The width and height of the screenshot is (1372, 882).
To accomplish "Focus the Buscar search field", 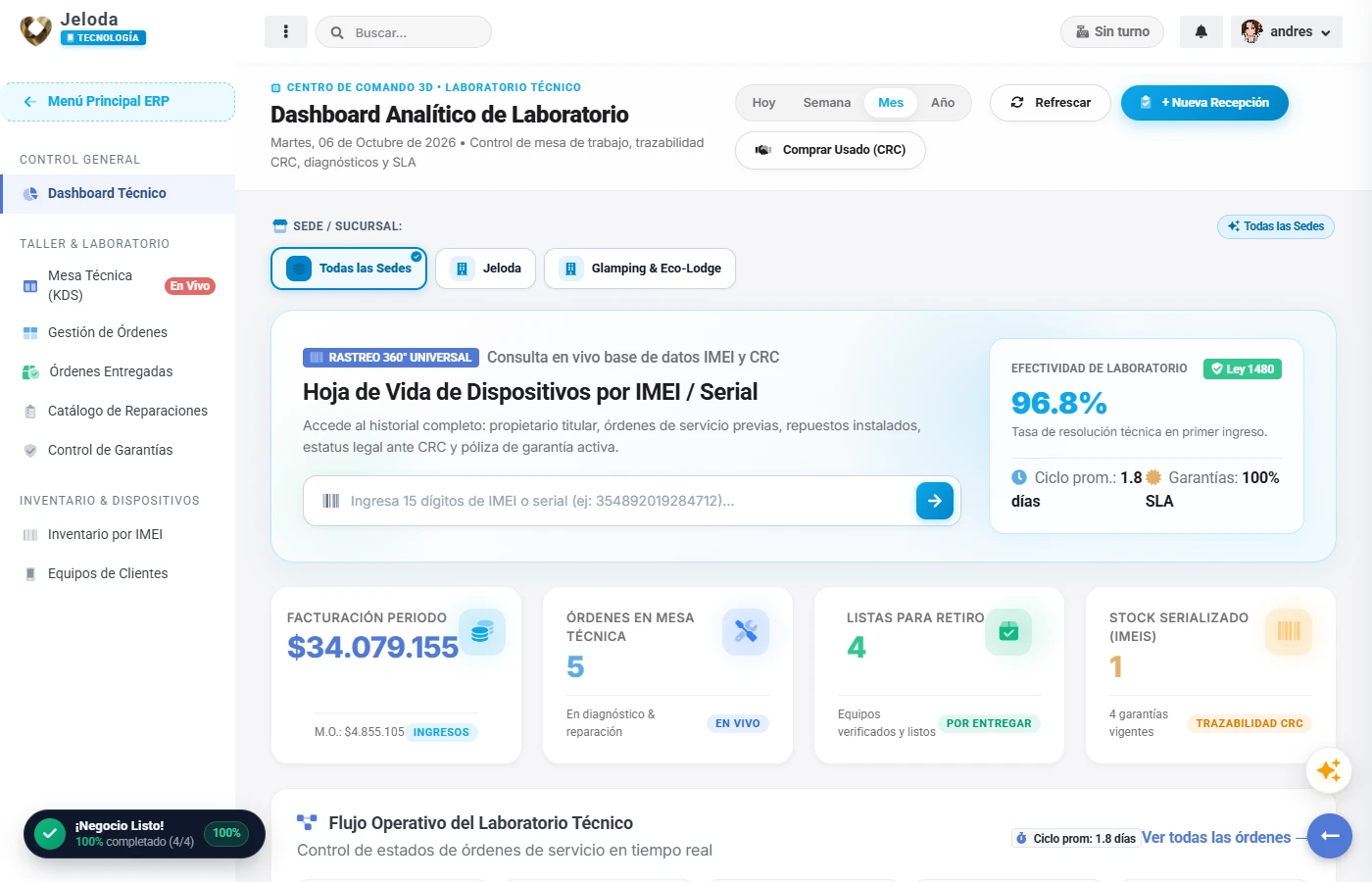I will point(404,32).
